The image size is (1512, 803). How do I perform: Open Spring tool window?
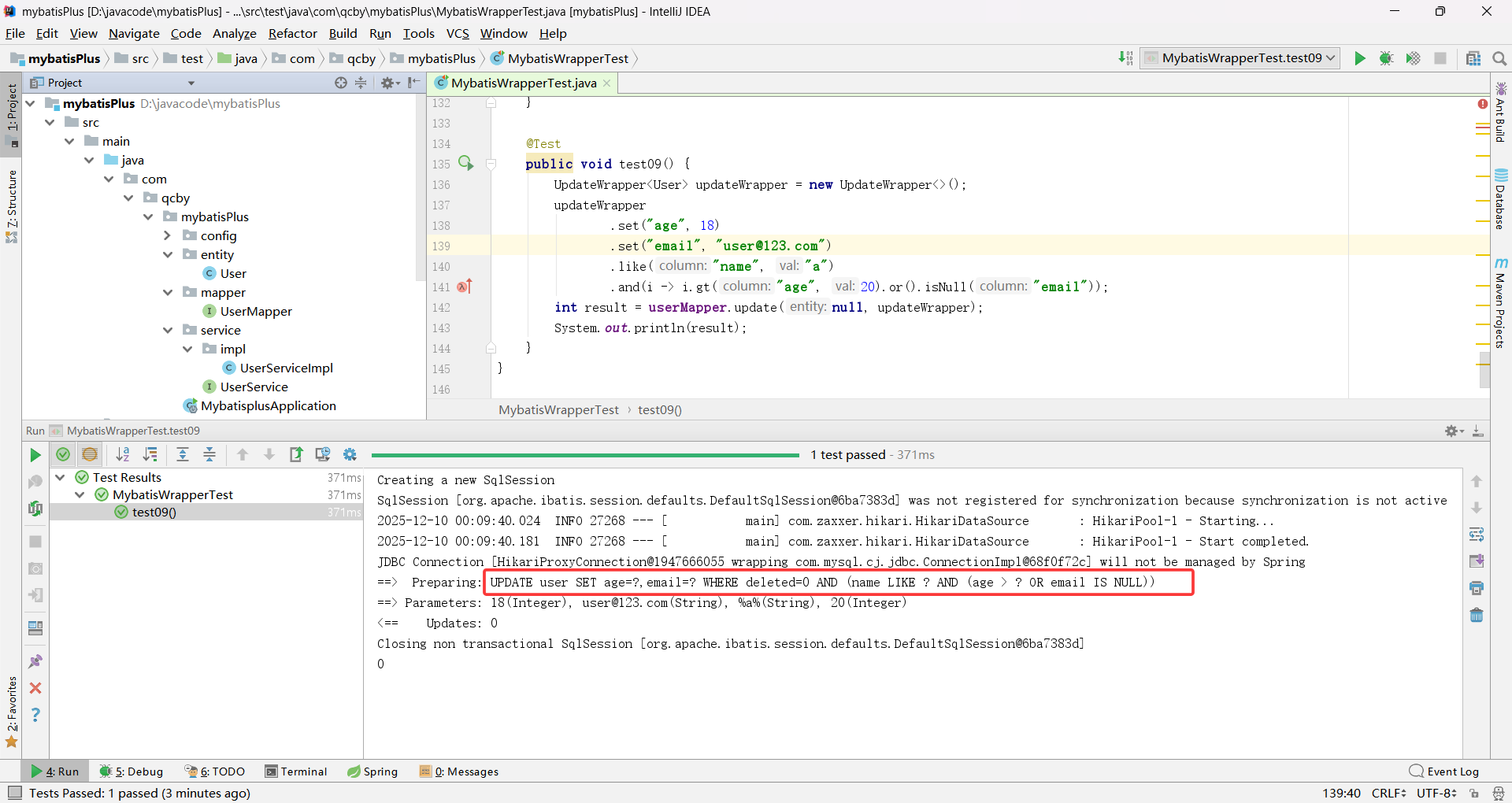point(372,772)
